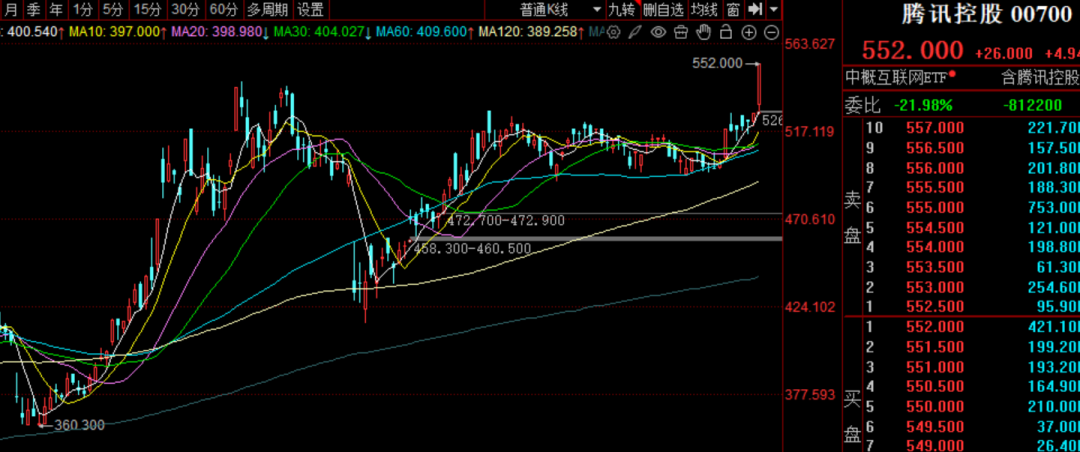Zoom in the chart with plus icon
This screenshot has width=1080, height=452.
click(x=749, y=32)
